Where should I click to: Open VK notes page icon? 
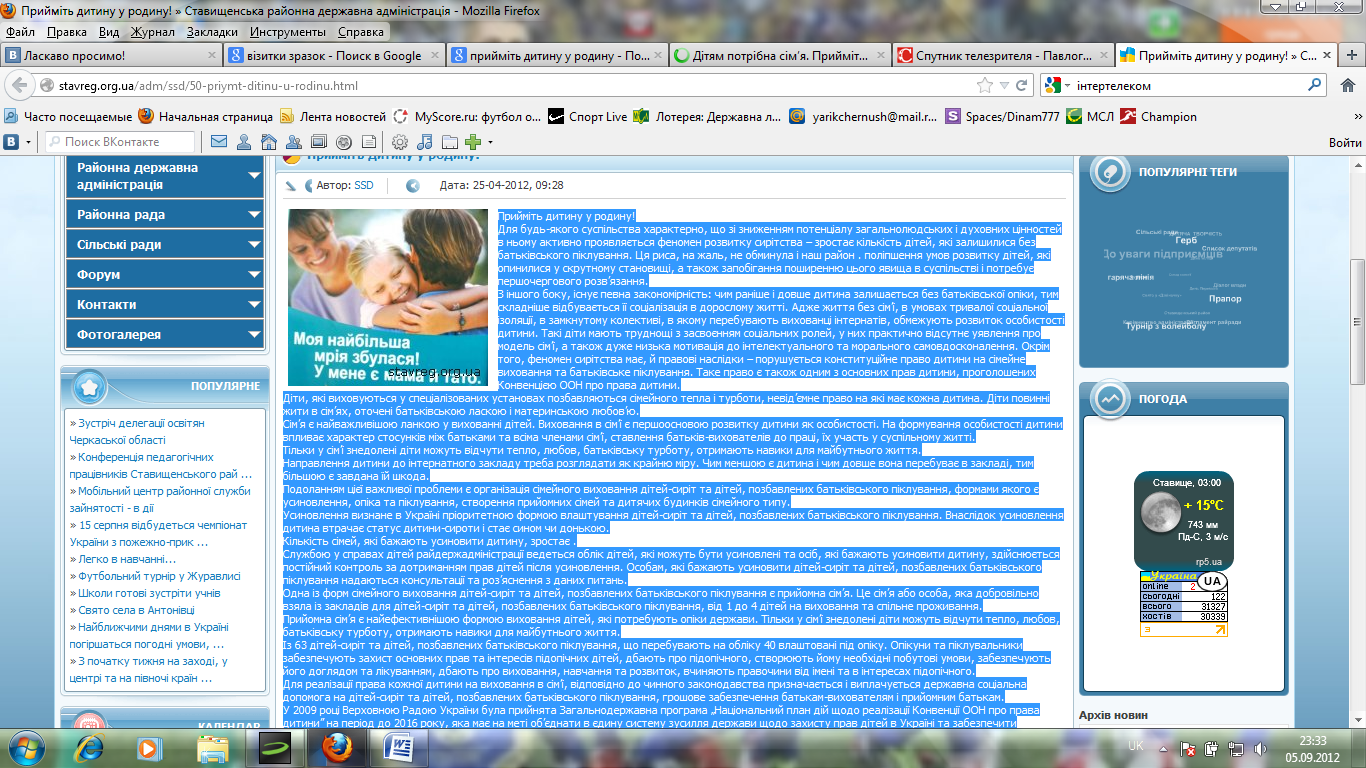368,142
